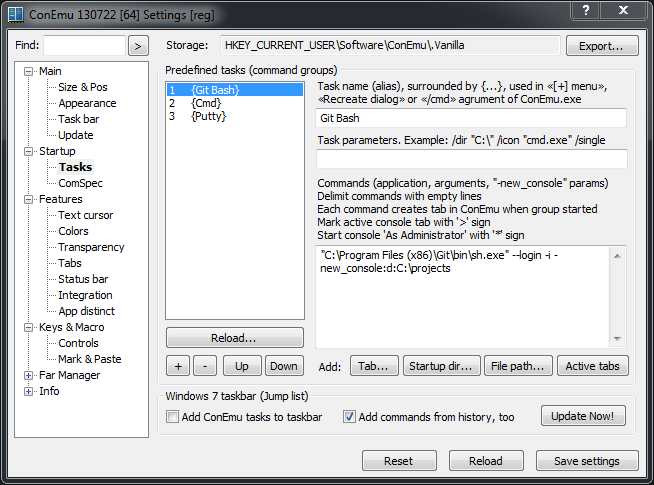Screen dimensions: 654x485
Task: Open the Transparency settings page
Action: coord(91,247)
